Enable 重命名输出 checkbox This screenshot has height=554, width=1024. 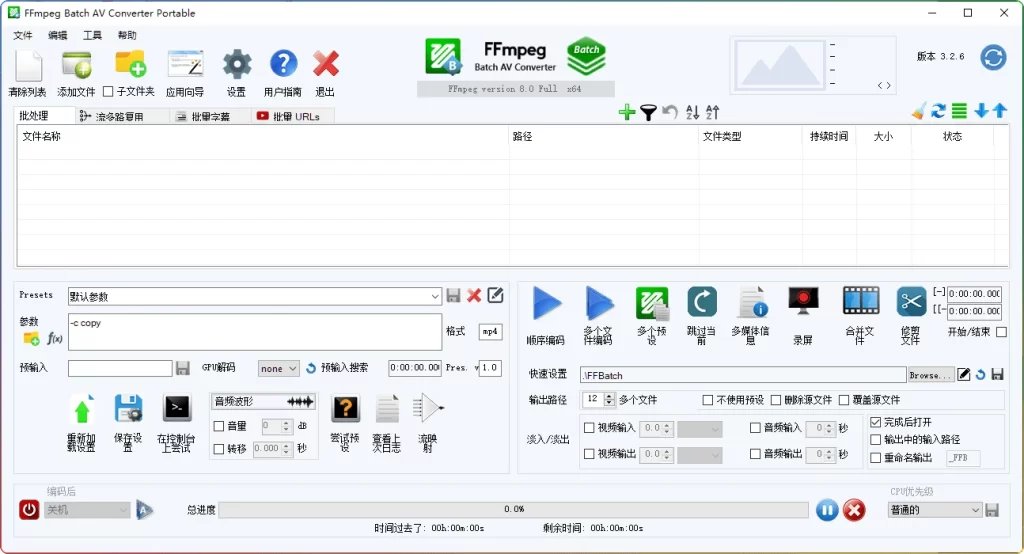876,458
